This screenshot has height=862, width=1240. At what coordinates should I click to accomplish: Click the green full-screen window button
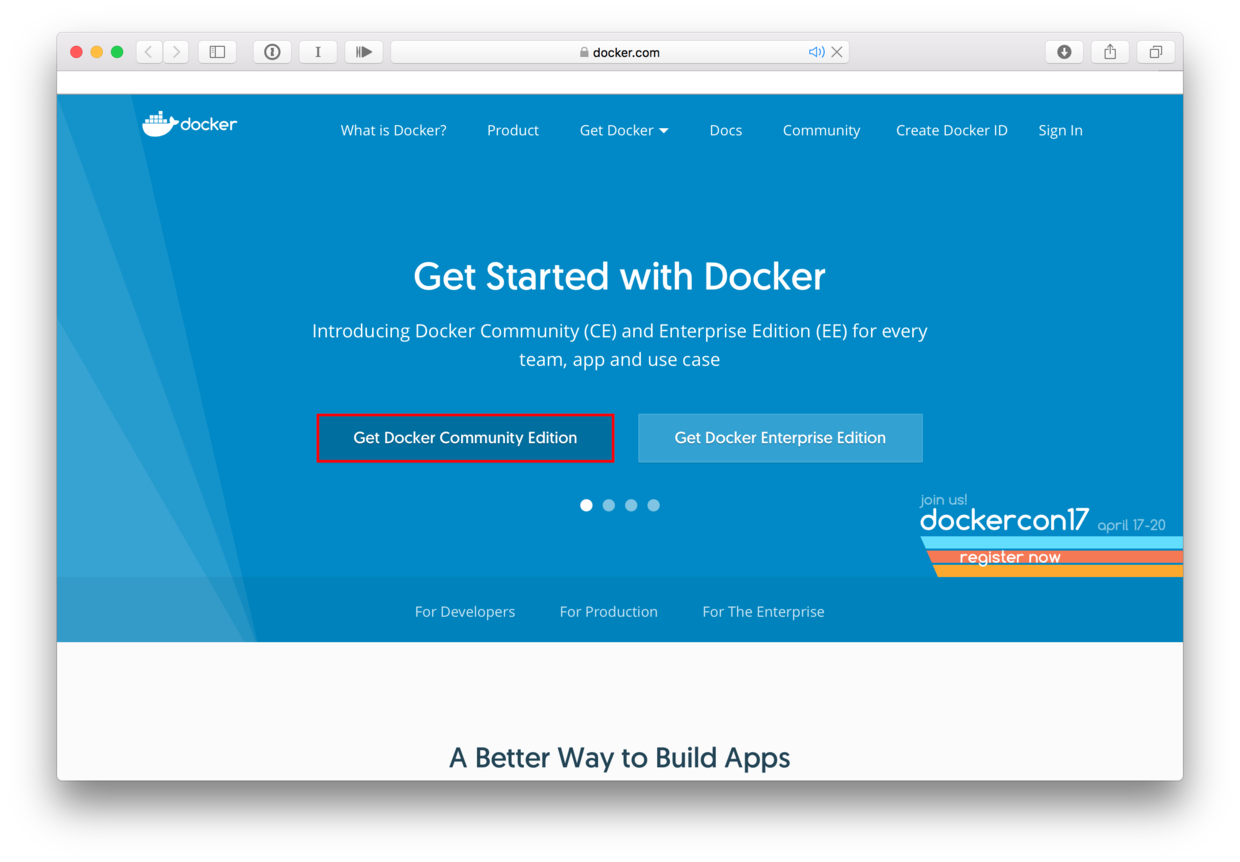click(117, 52)
